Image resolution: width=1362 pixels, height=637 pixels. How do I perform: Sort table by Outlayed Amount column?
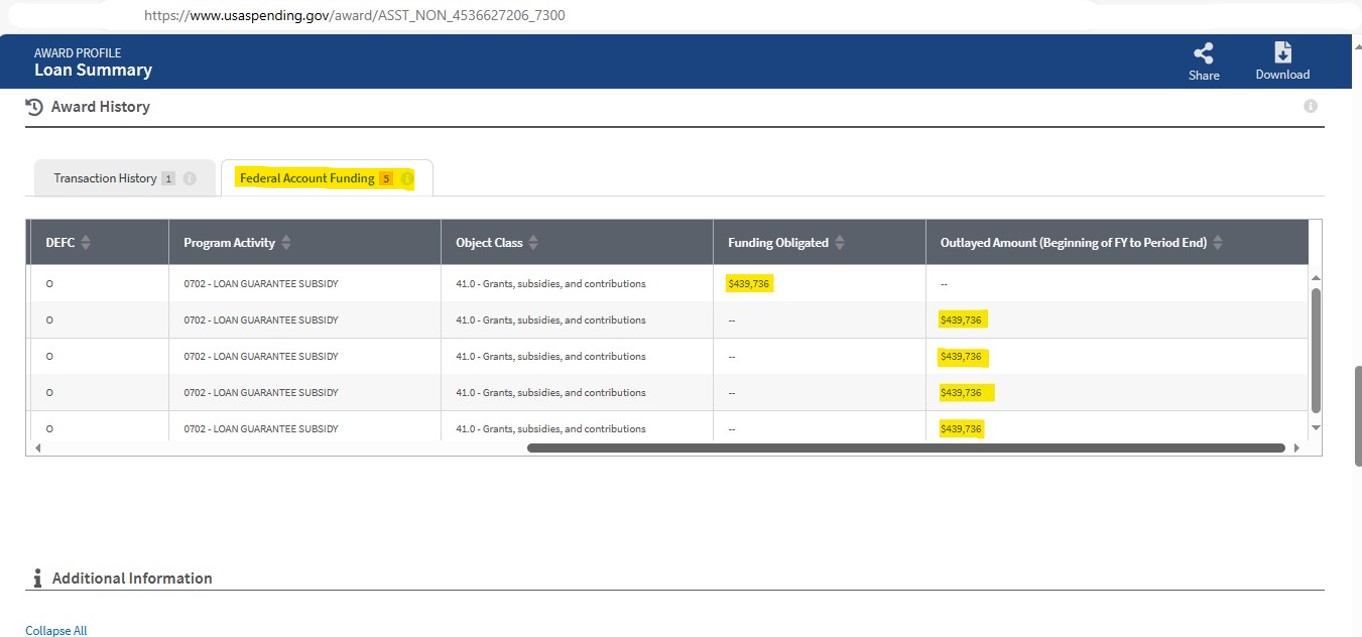[x=1218, y=243]
